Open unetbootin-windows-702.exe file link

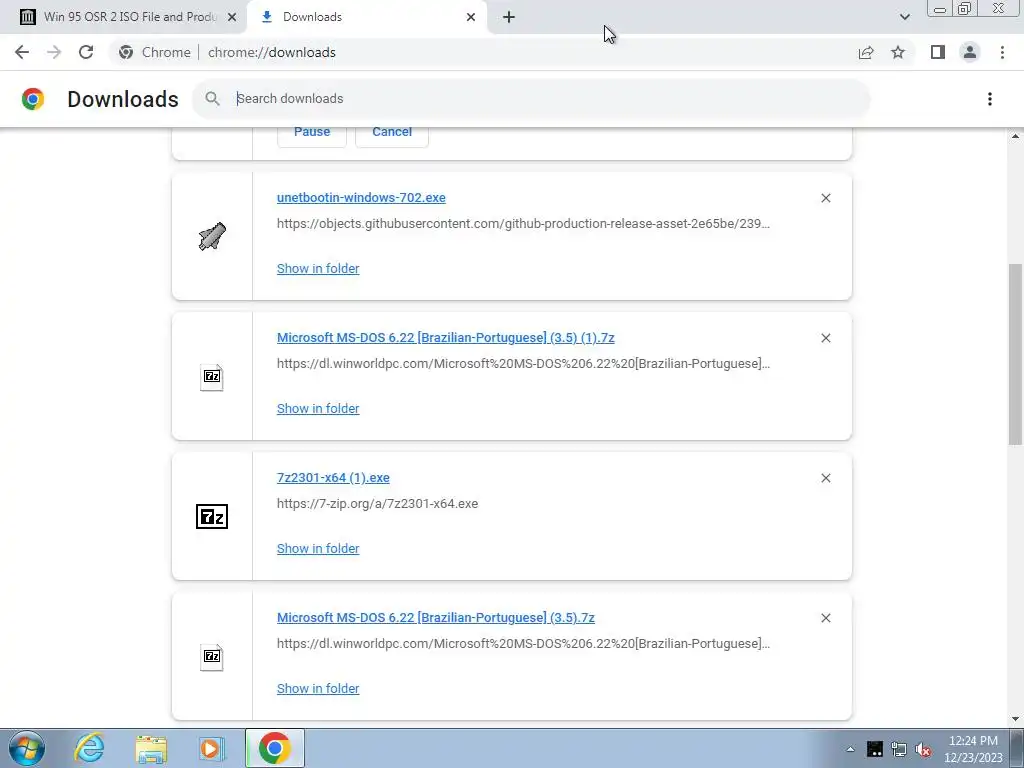pos(361,197)
